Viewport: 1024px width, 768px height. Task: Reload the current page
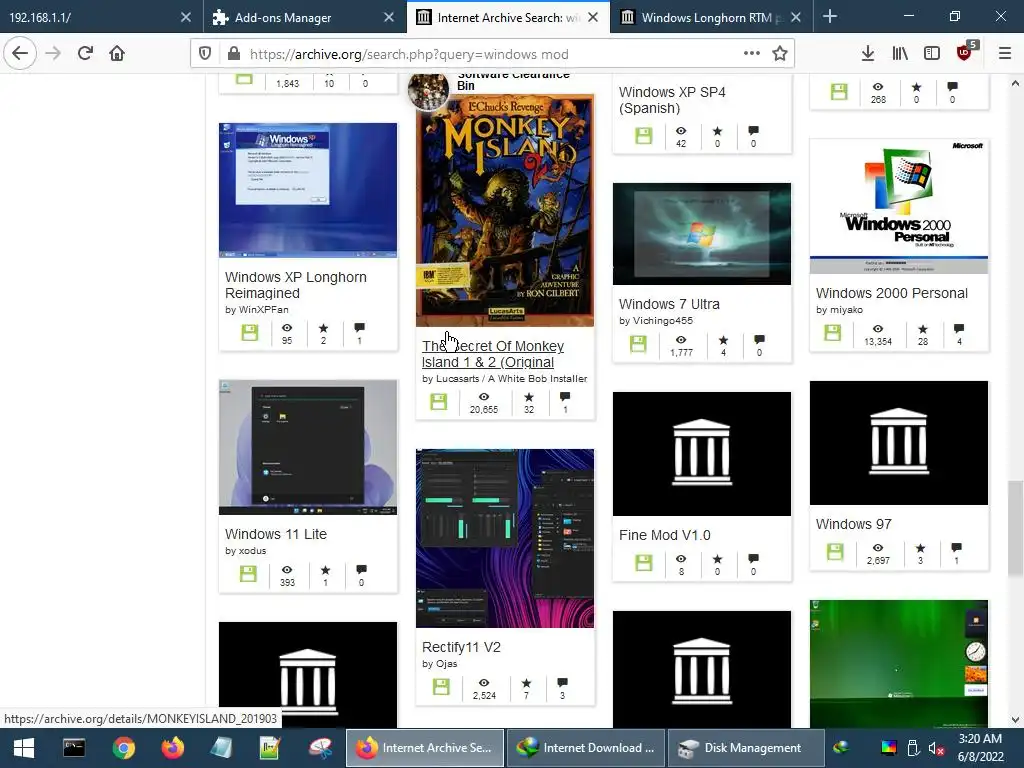pos(85,54)
